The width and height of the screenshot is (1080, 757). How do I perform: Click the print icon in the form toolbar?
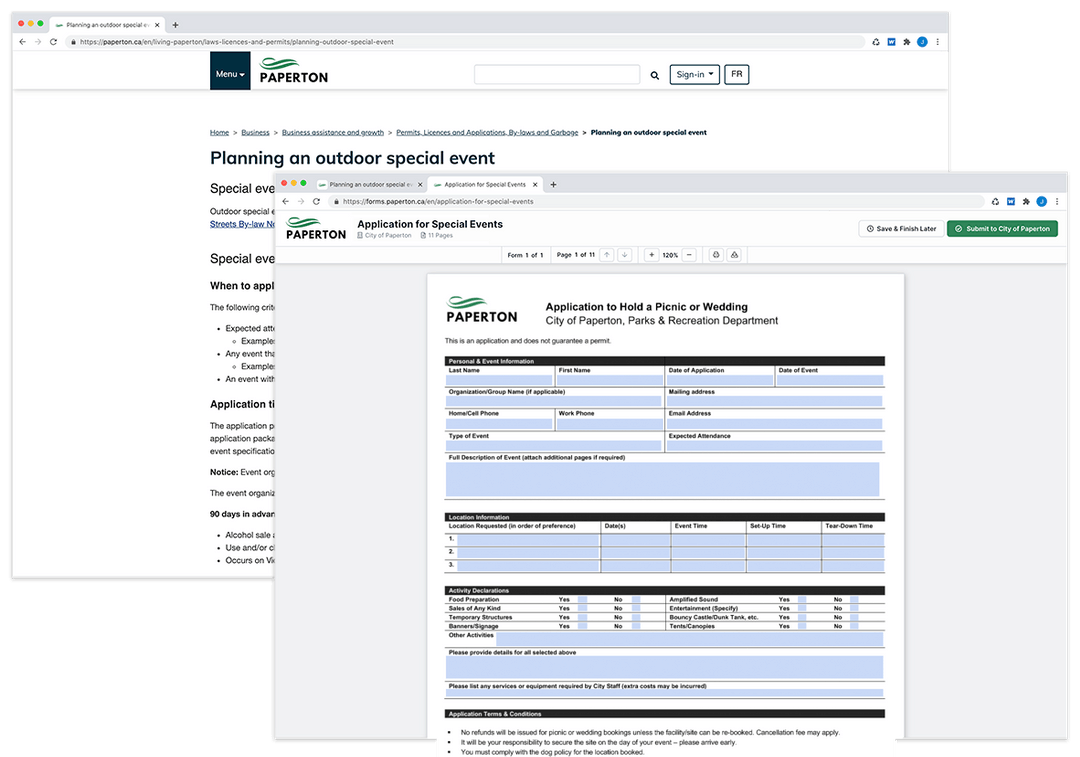tap(716, 255)
